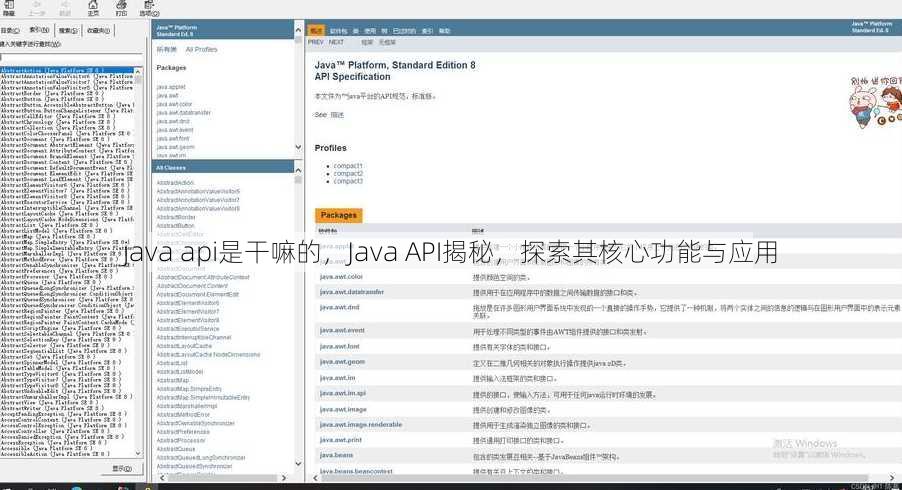Image resolution: width=902 pixels, height=490 pixels.
Task: Click the 打印 print toolbar icon
Action: [121, 7]
